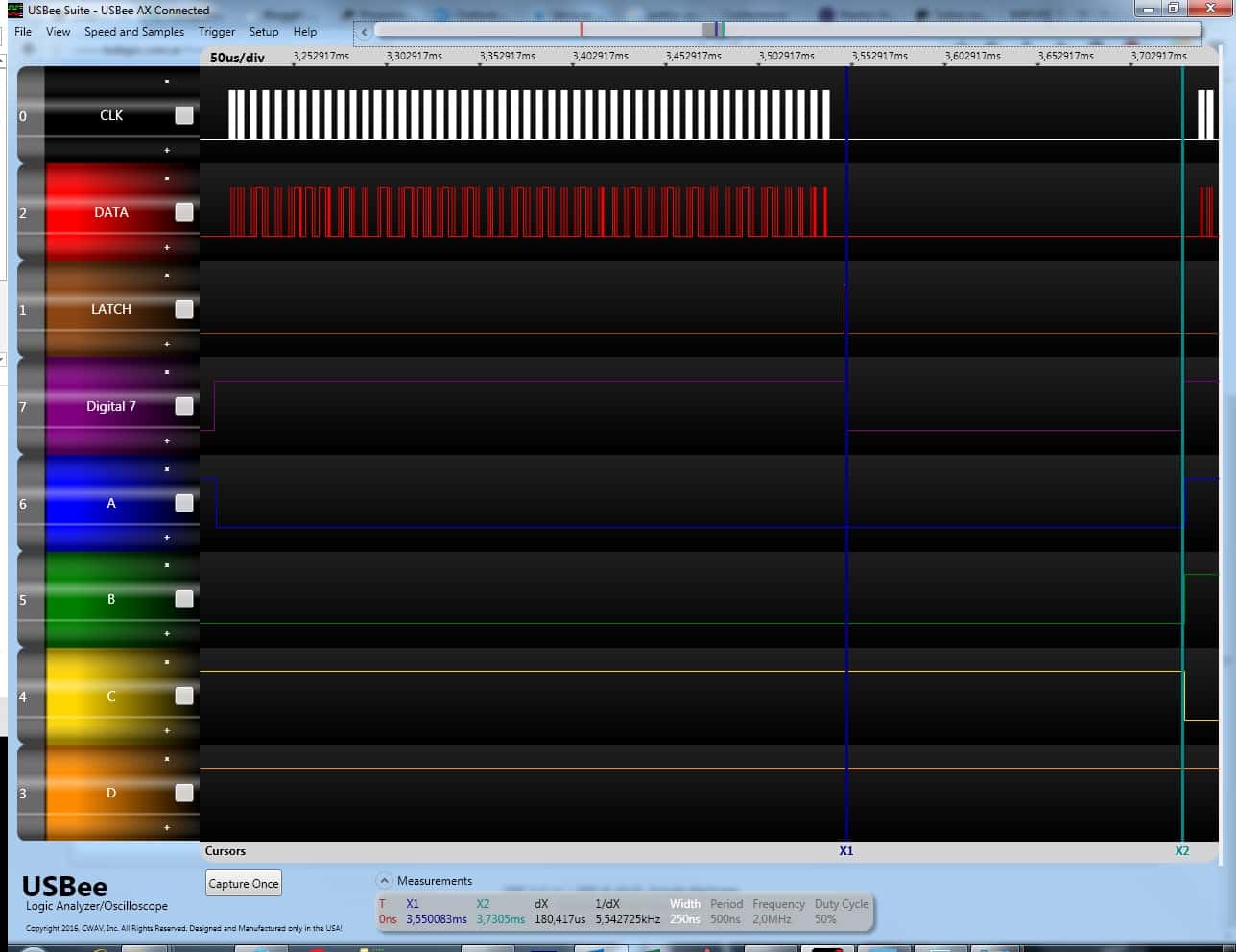
Task: Select the X1 cursor label
Action: pos(846,851)
